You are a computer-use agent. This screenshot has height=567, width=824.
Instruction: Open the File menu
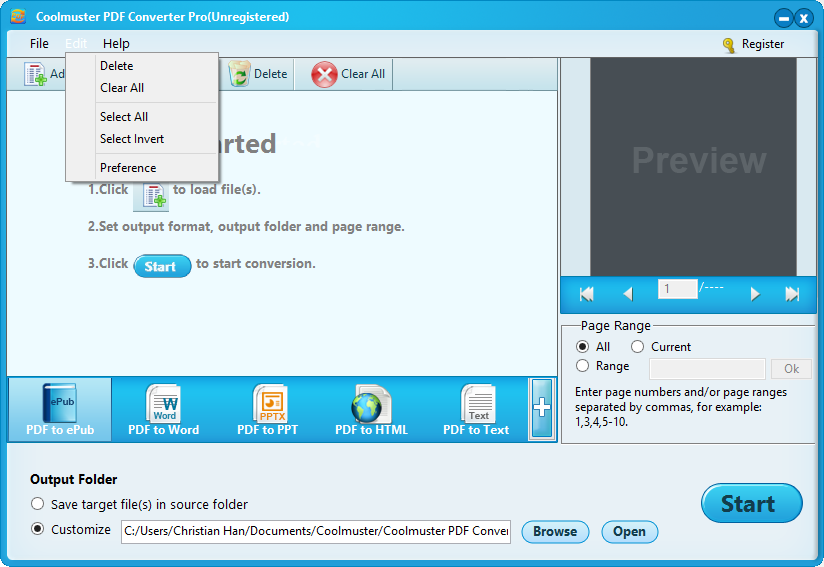pyautogui.click(x=39, y=44)
